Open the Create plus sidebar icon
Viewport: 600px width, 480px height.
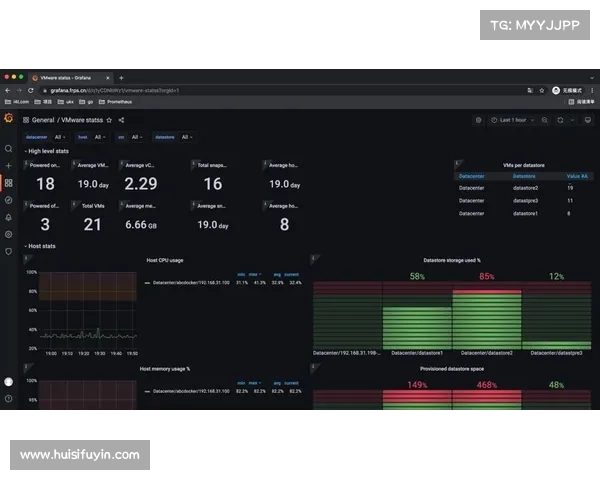coord(8,166)
